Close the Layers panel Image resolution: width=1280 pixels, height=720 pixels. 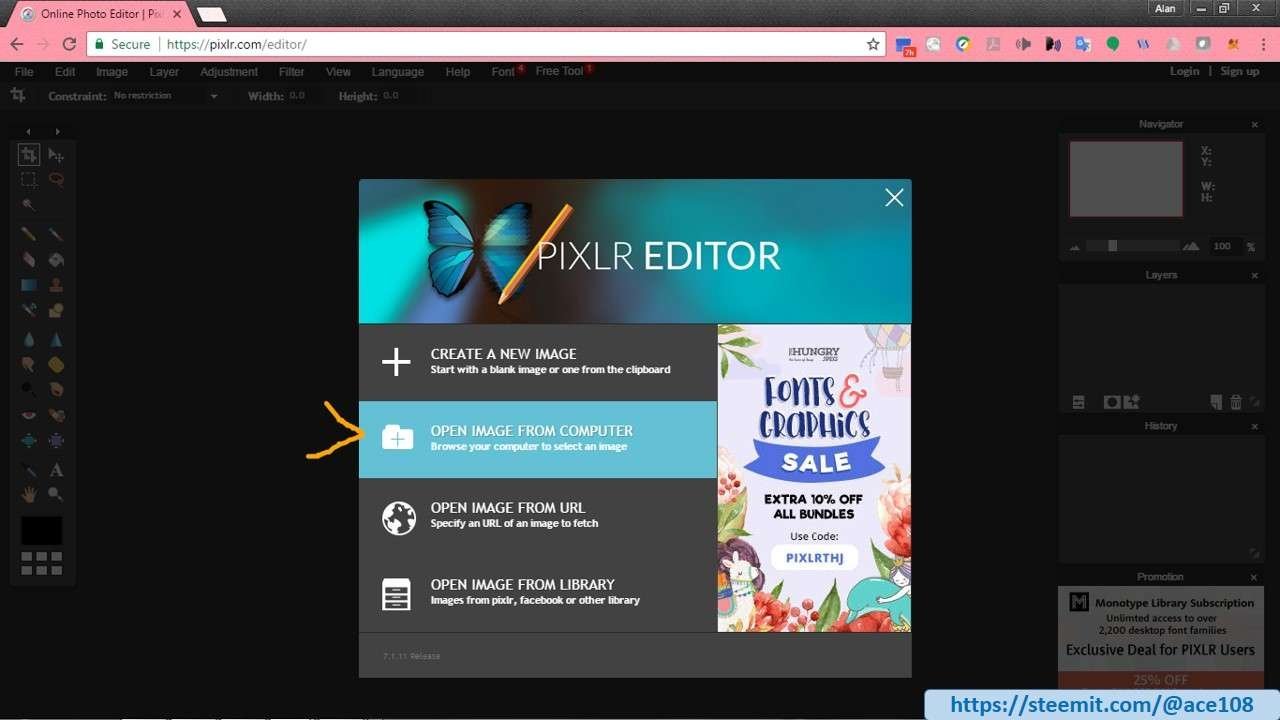(x=1255, y=275)
